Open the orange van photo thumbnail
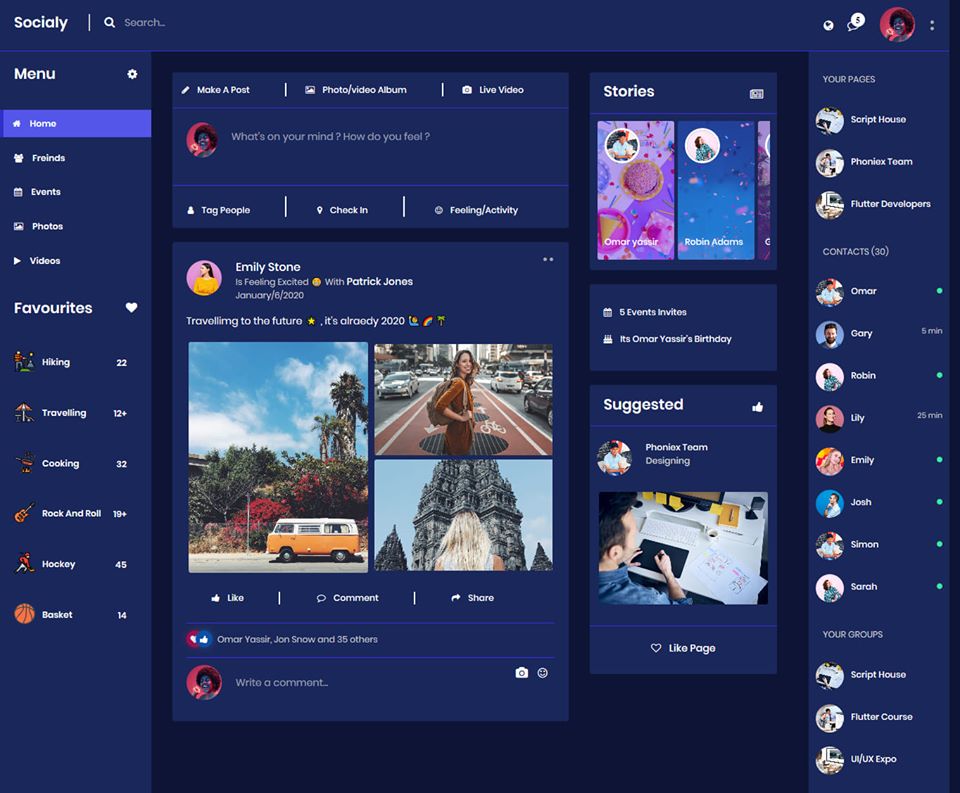Image resolution: width=960 pixels, height=793 pixels. (278, 457)
